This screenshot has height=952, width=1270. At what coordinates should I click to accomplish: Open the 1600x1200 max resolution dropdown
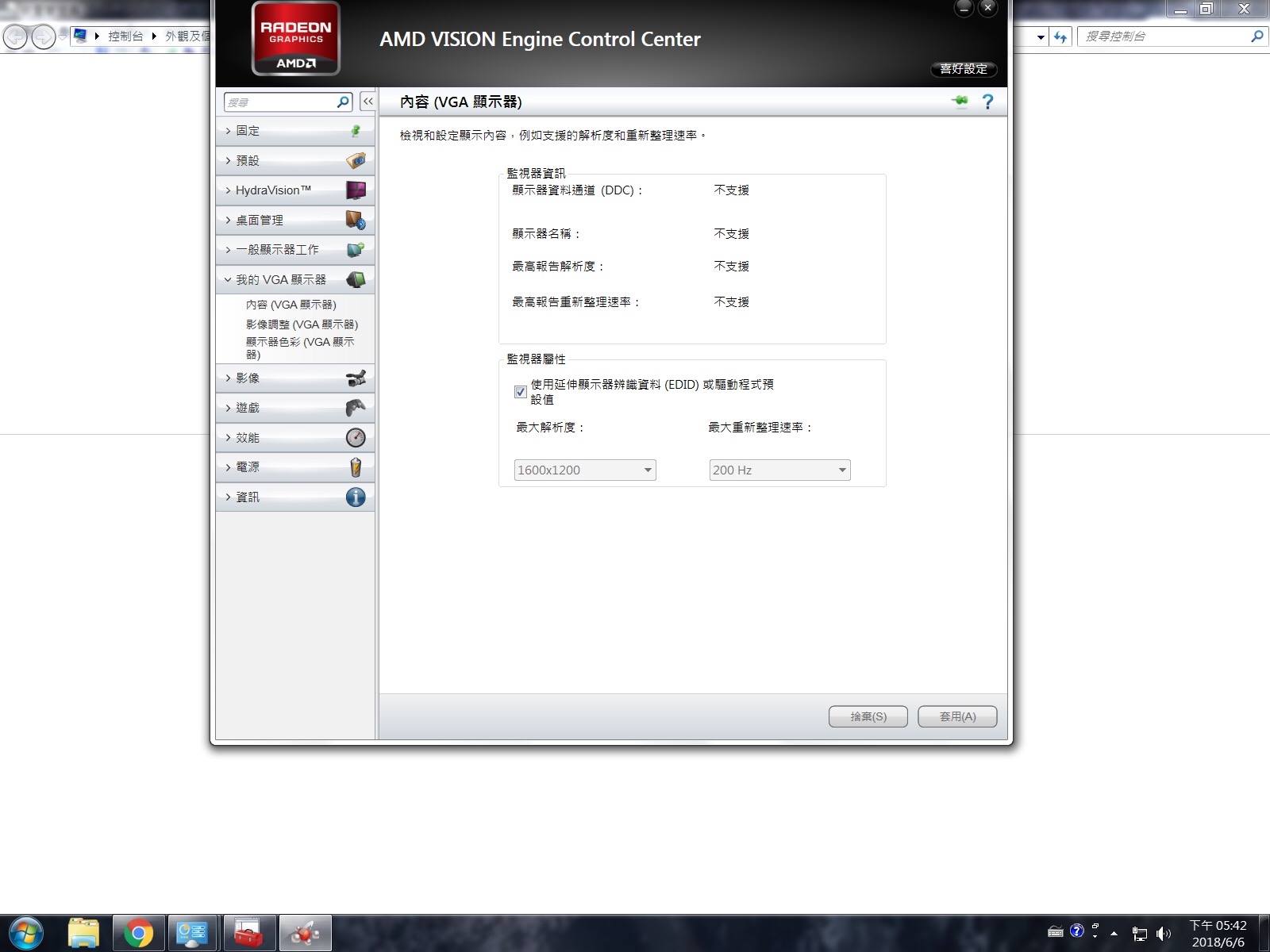tap(585, 470)
